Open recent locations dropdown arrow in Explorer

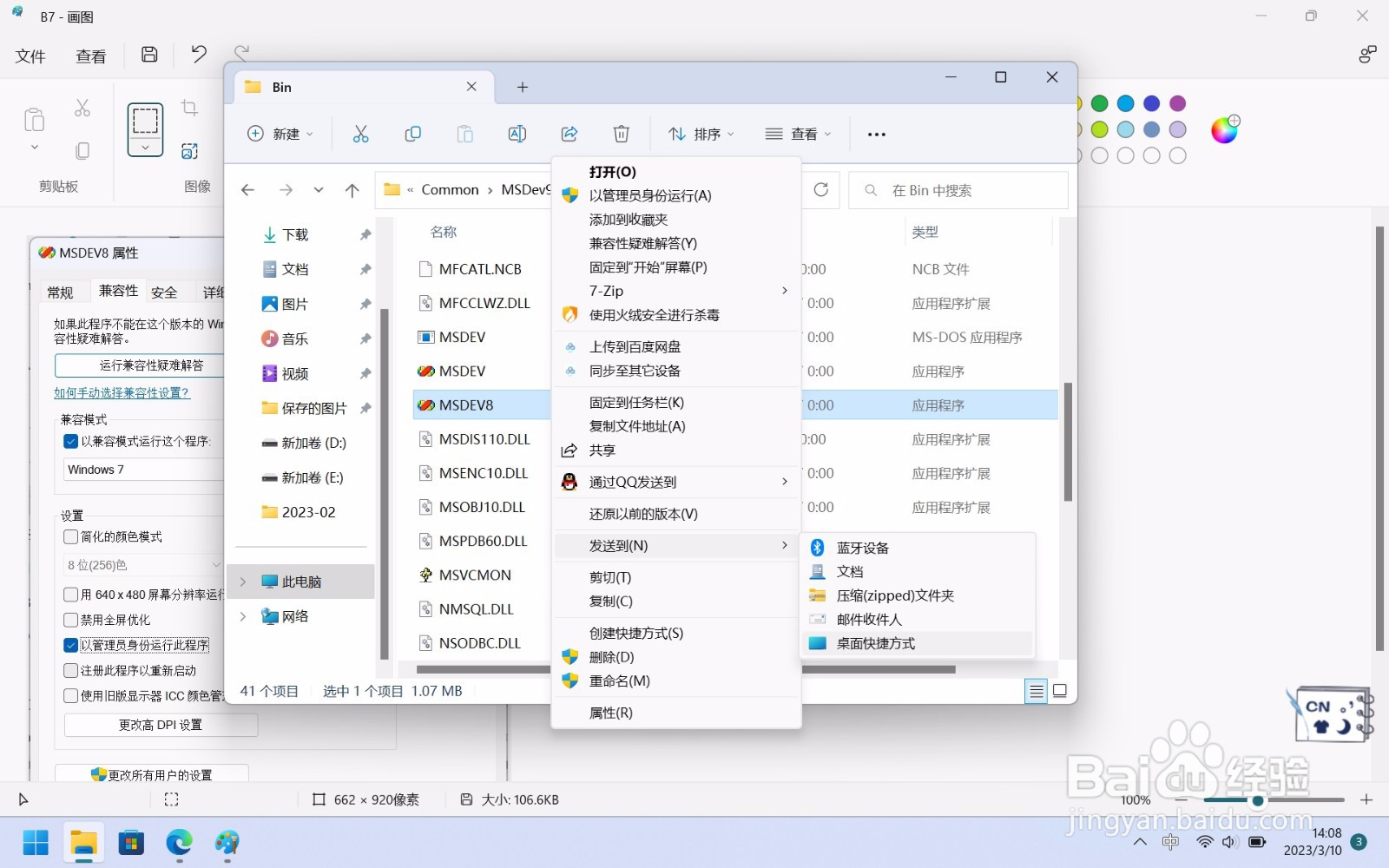pyautogui.click(x=319, y=190)
